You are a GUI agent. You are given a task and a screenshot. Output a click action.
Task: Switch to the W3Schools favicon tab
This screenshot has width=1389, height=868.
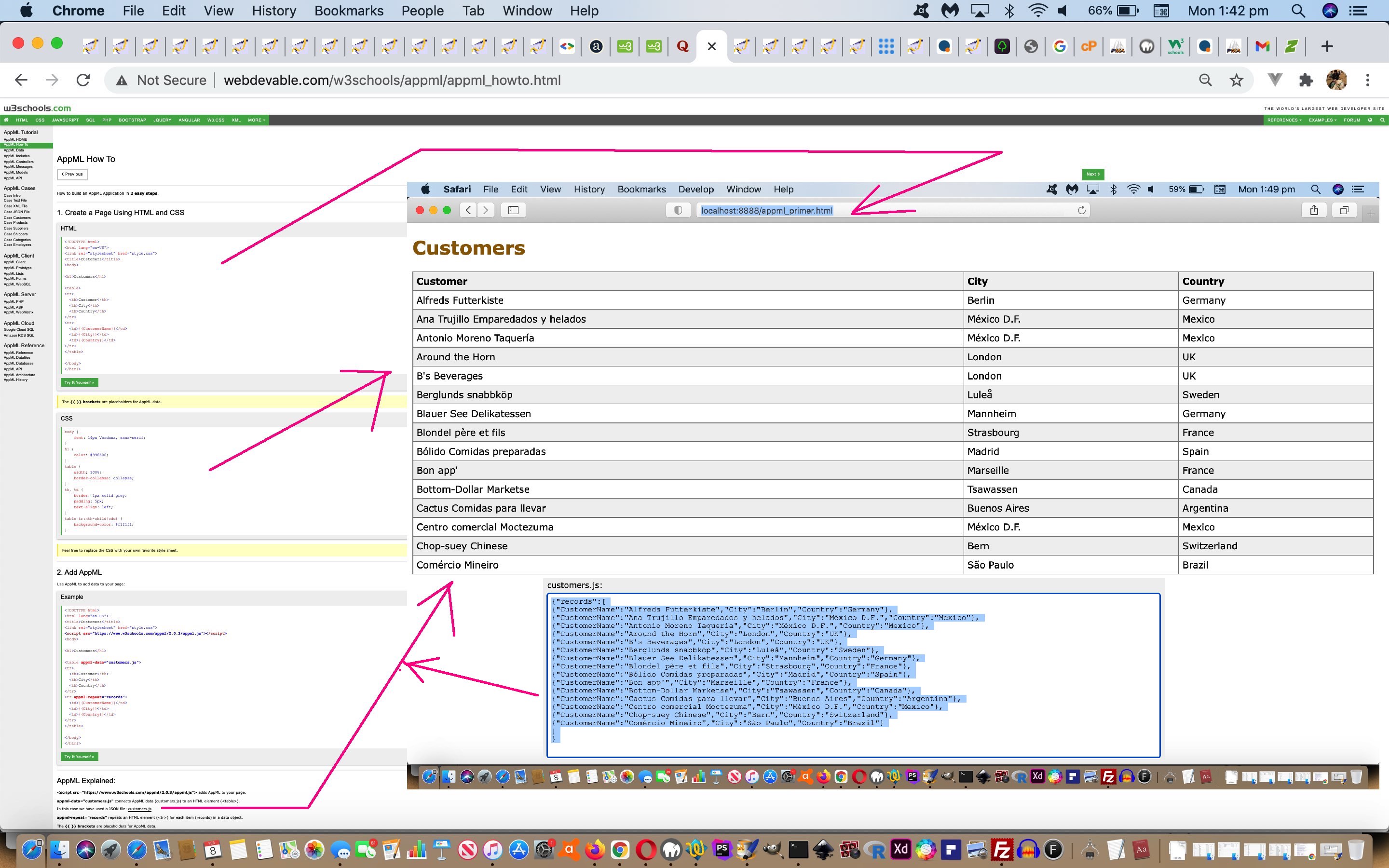pos(1175,46)
